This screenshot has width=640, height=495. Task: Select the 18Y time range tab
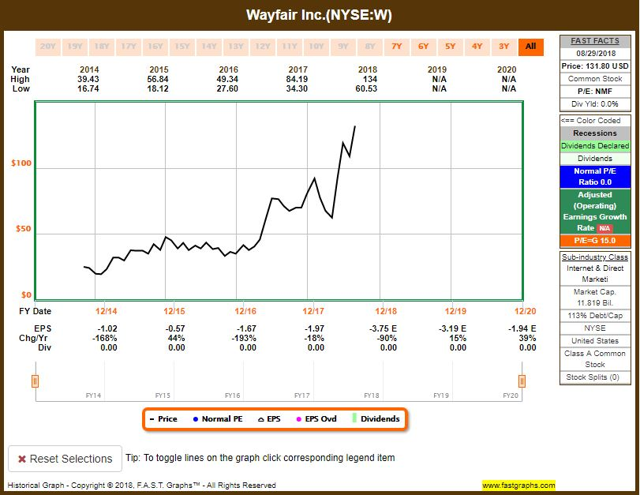[102, 47]
